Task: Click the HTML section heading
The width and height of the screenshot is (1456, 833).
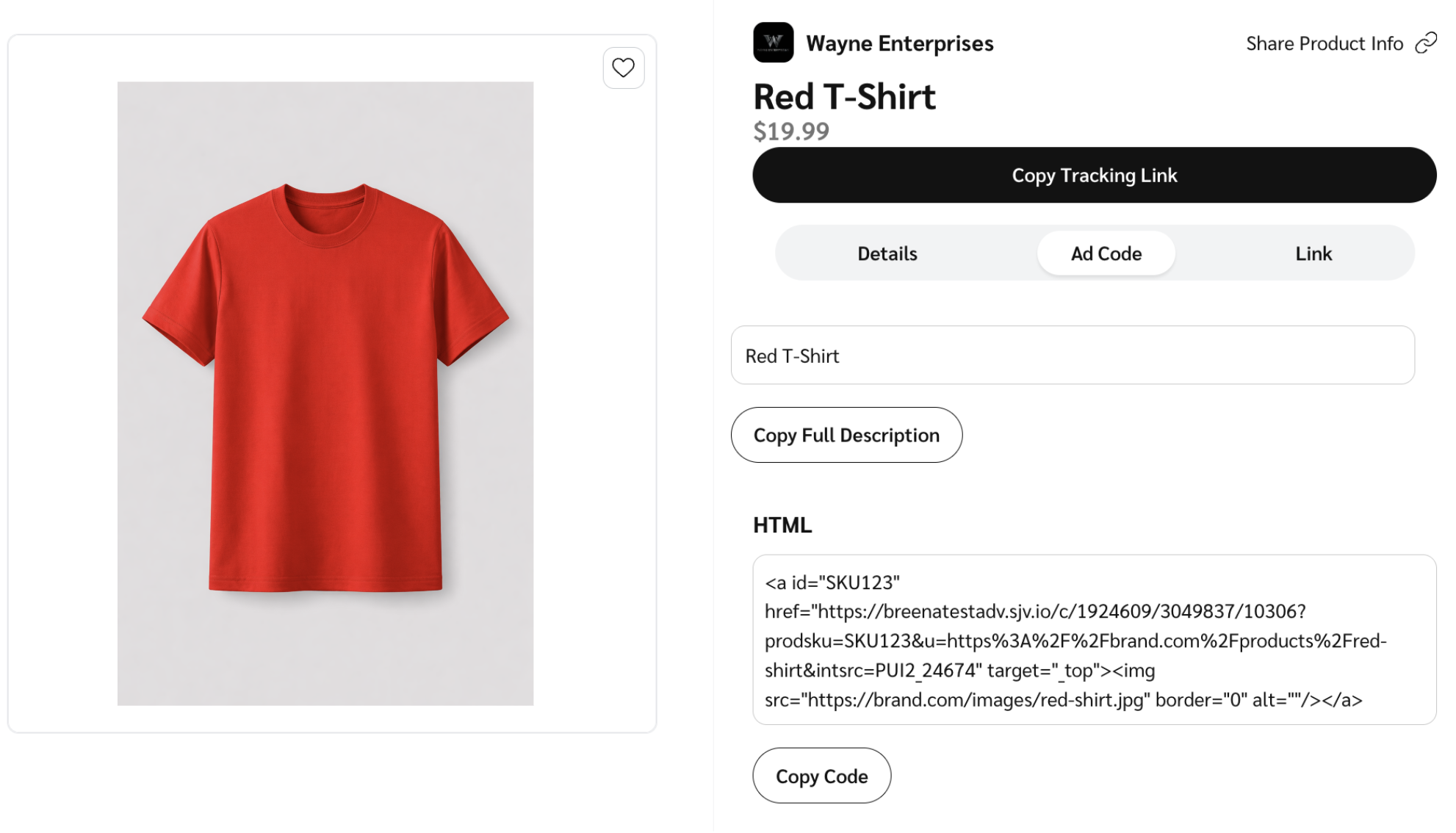Action: point(782,526)
